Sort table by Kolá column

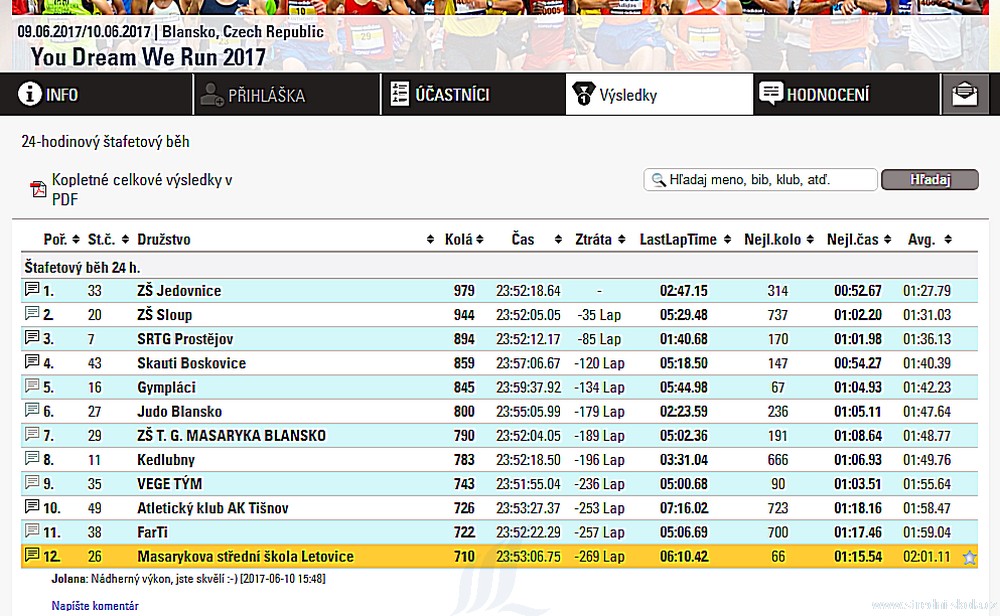(x=464, y=239)
